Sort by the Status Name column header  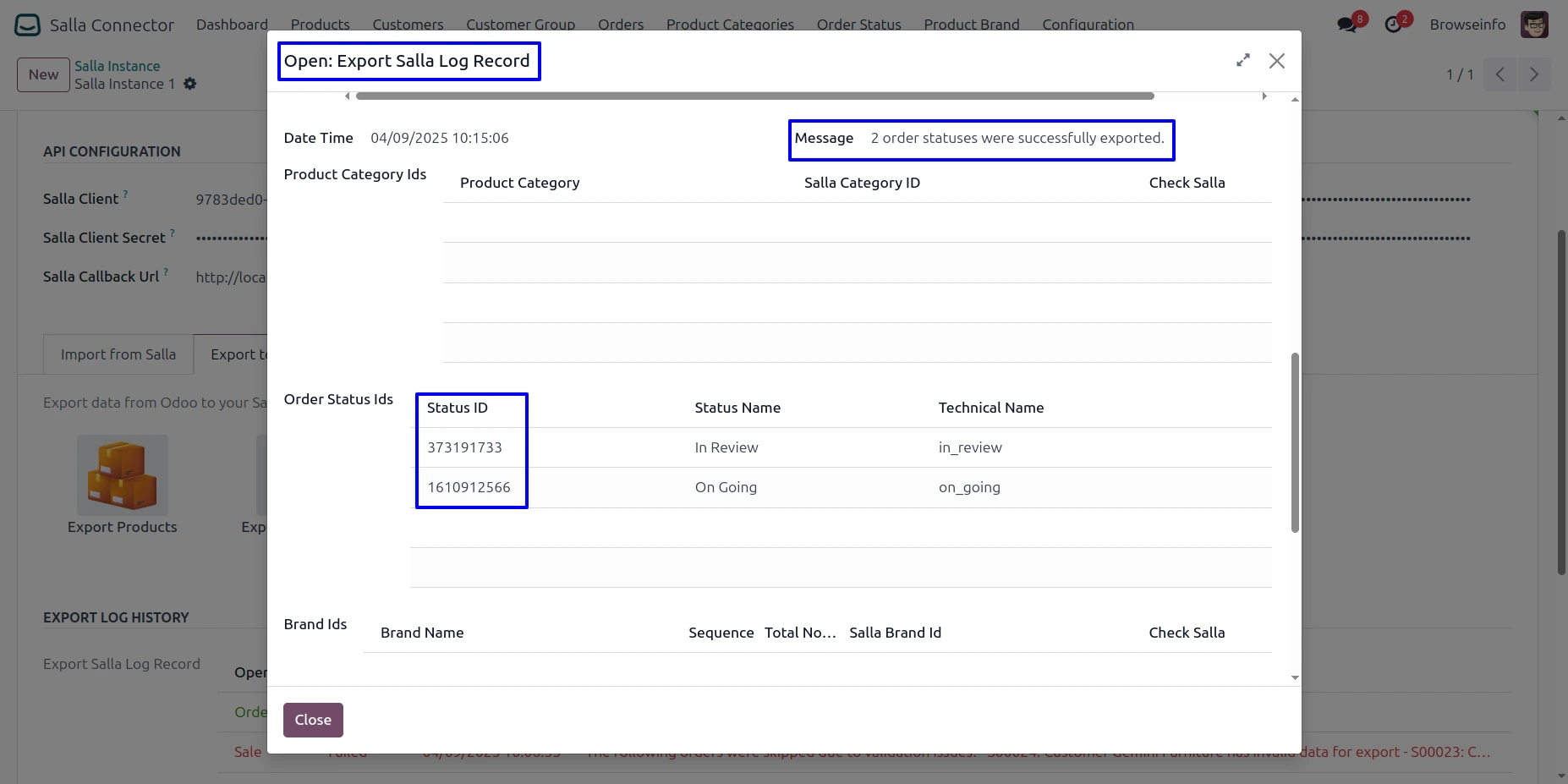(x=737, y=408)
